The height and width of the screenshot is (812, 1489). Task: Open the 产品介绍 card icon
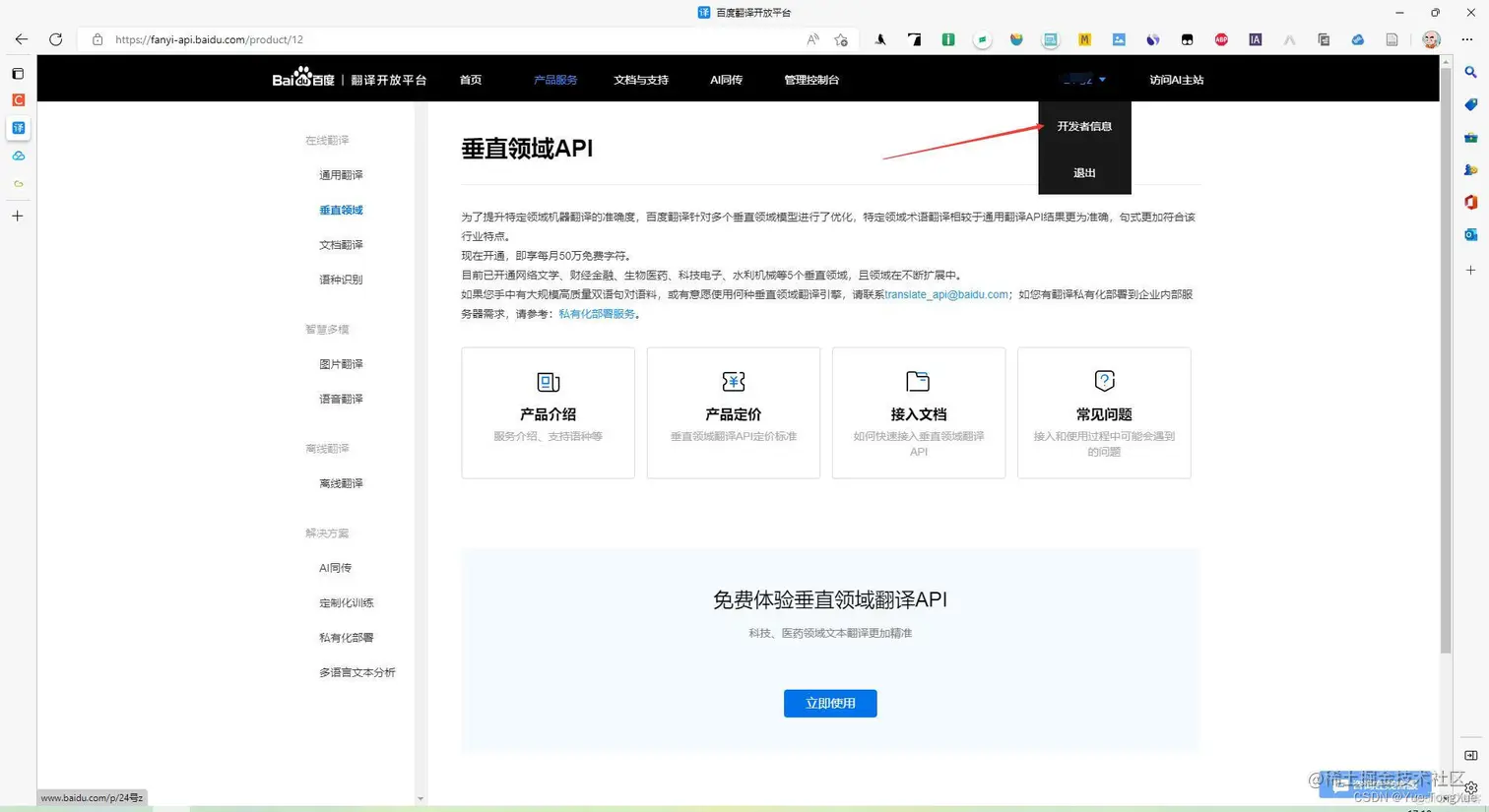[548, 381]
